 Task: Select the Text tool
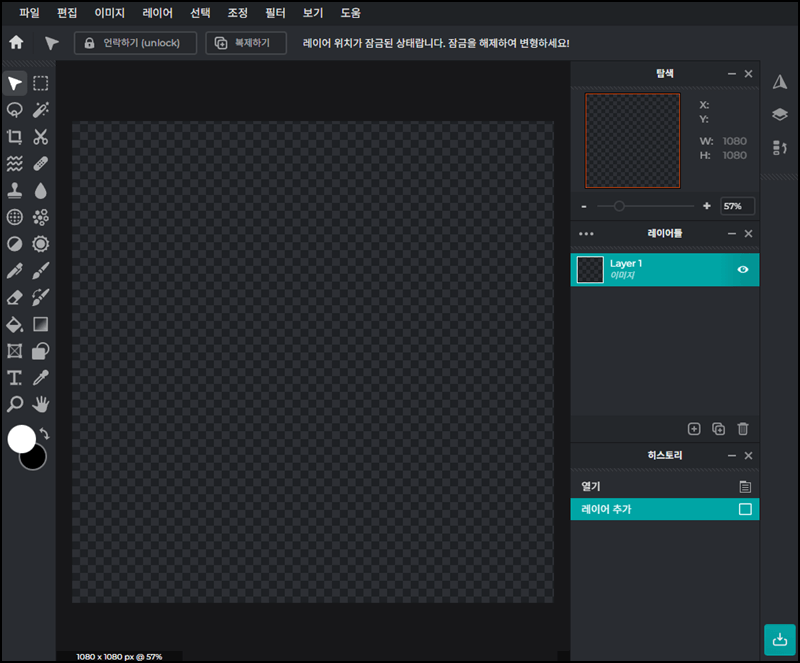[15, 378]
